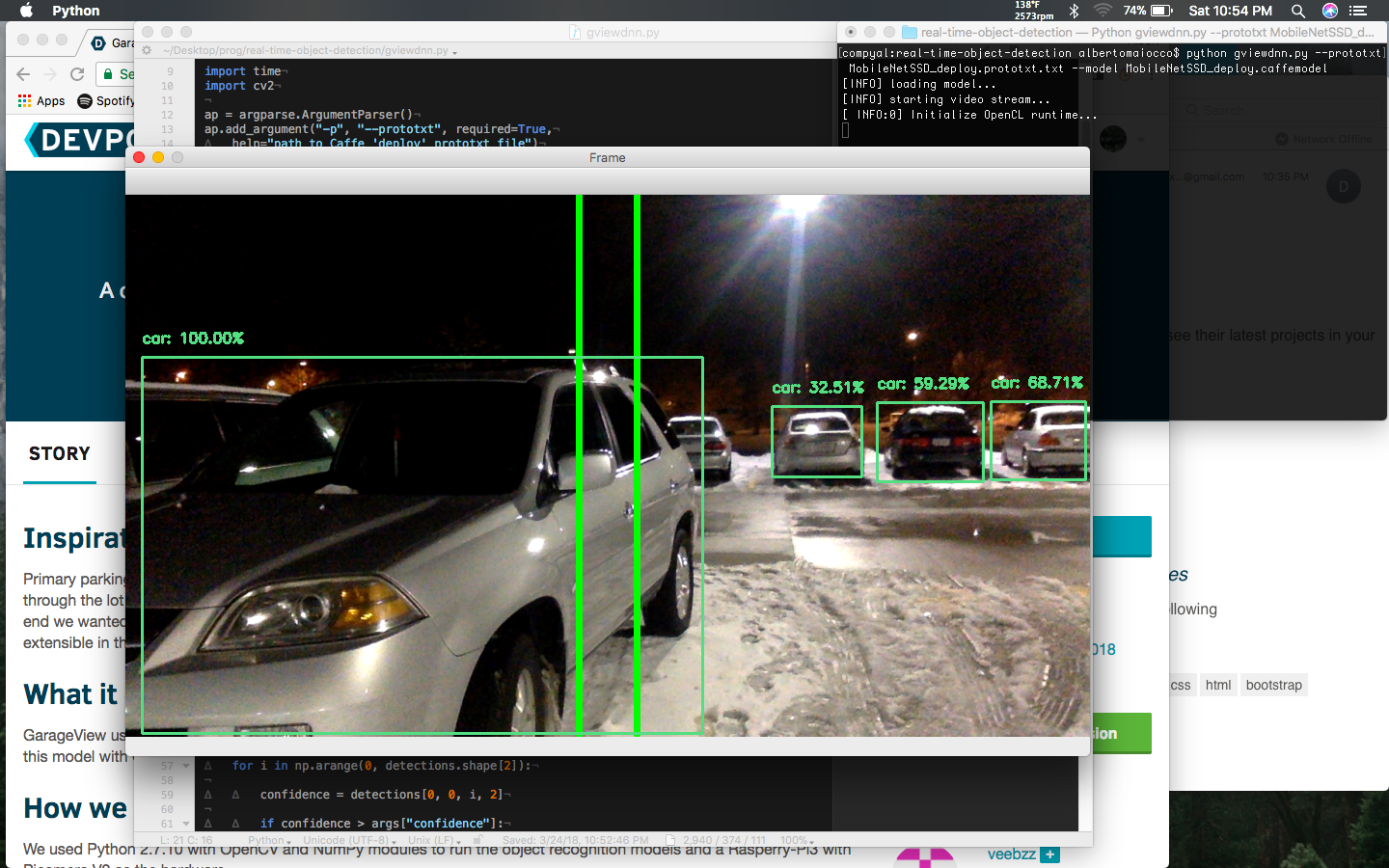Click the 'car: 68.71%' detected car box
The image size is (1389, 868).
tap(1039, 441)
